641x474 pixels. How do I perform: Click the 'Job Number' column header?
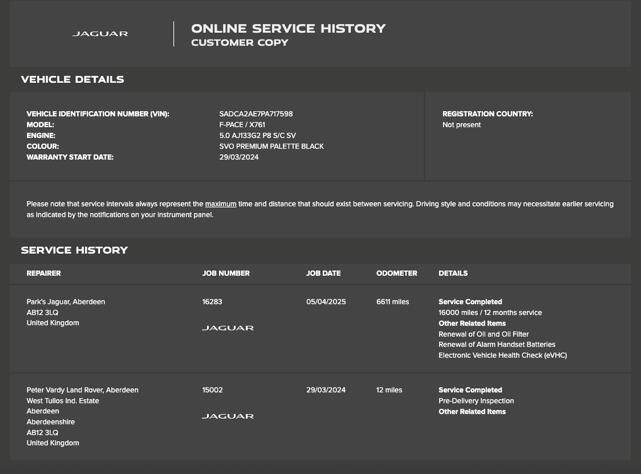point(226,273)
